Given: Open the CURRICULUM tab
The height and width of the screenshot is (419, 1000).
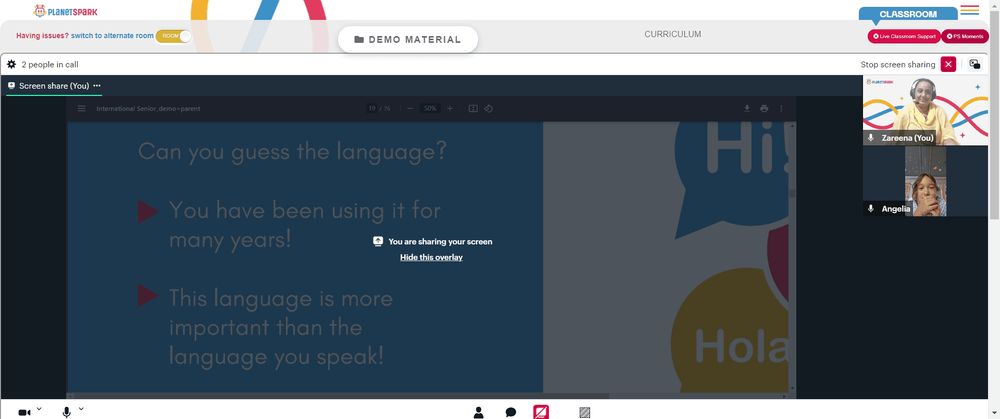Looking at the screenshot, I should [672, 34].
